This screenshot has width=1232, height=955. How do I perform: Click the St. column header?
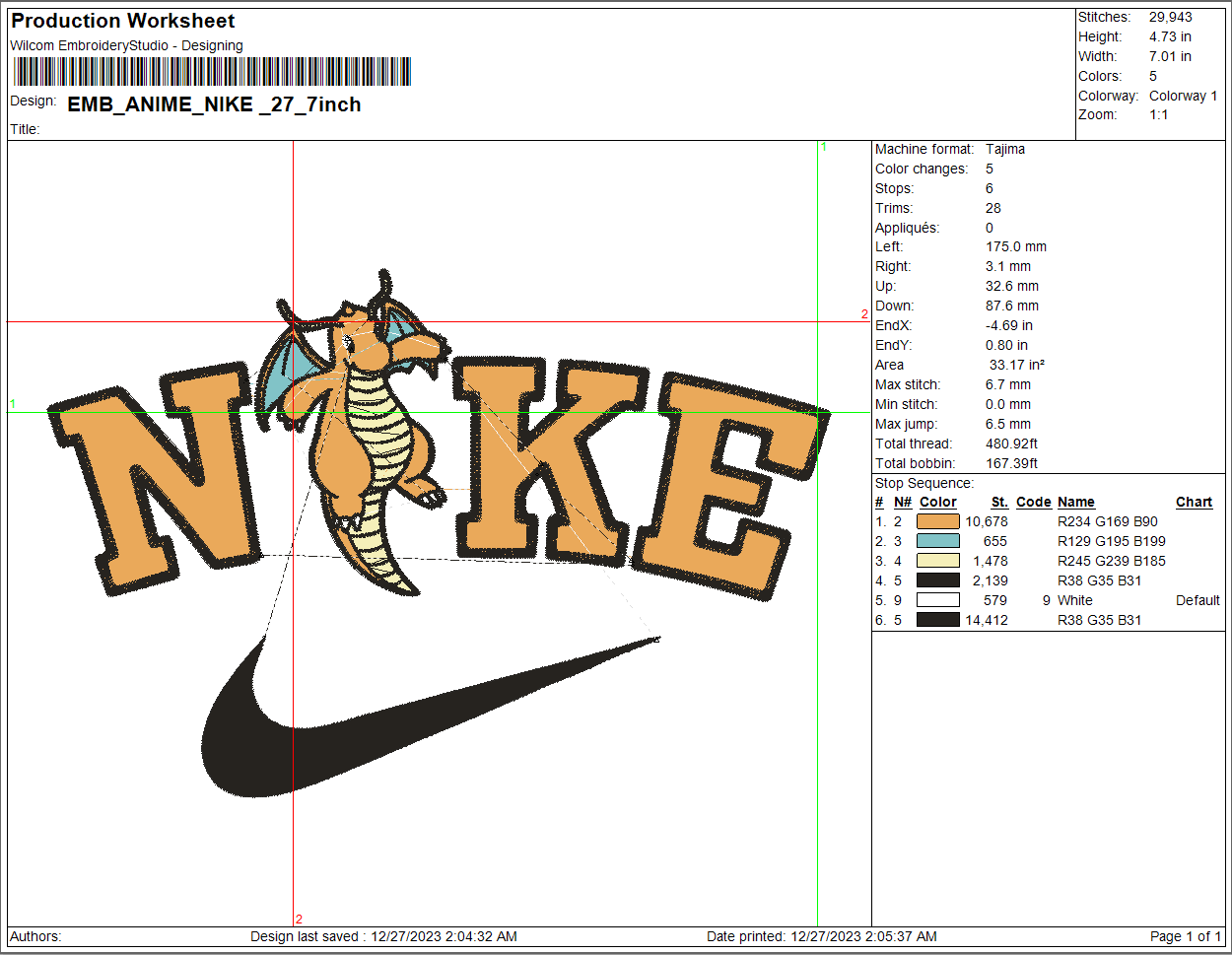coord(998,502)
